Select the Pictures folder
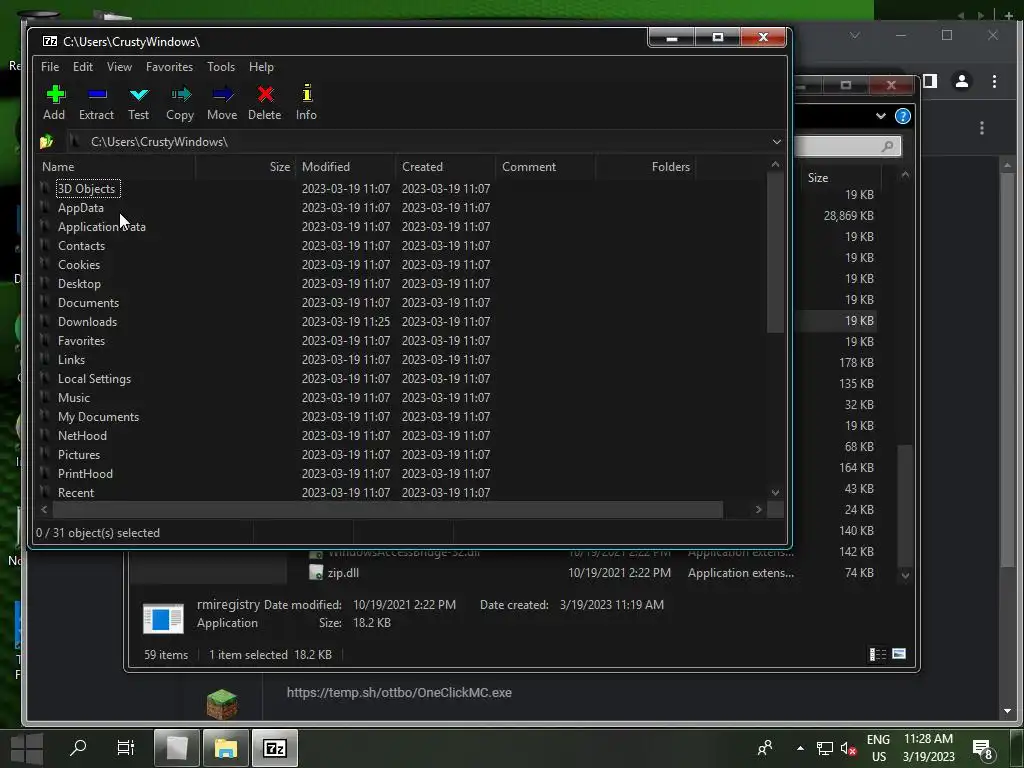The width and height of the screenshot is (1024, 768). (x=79, y=455)
